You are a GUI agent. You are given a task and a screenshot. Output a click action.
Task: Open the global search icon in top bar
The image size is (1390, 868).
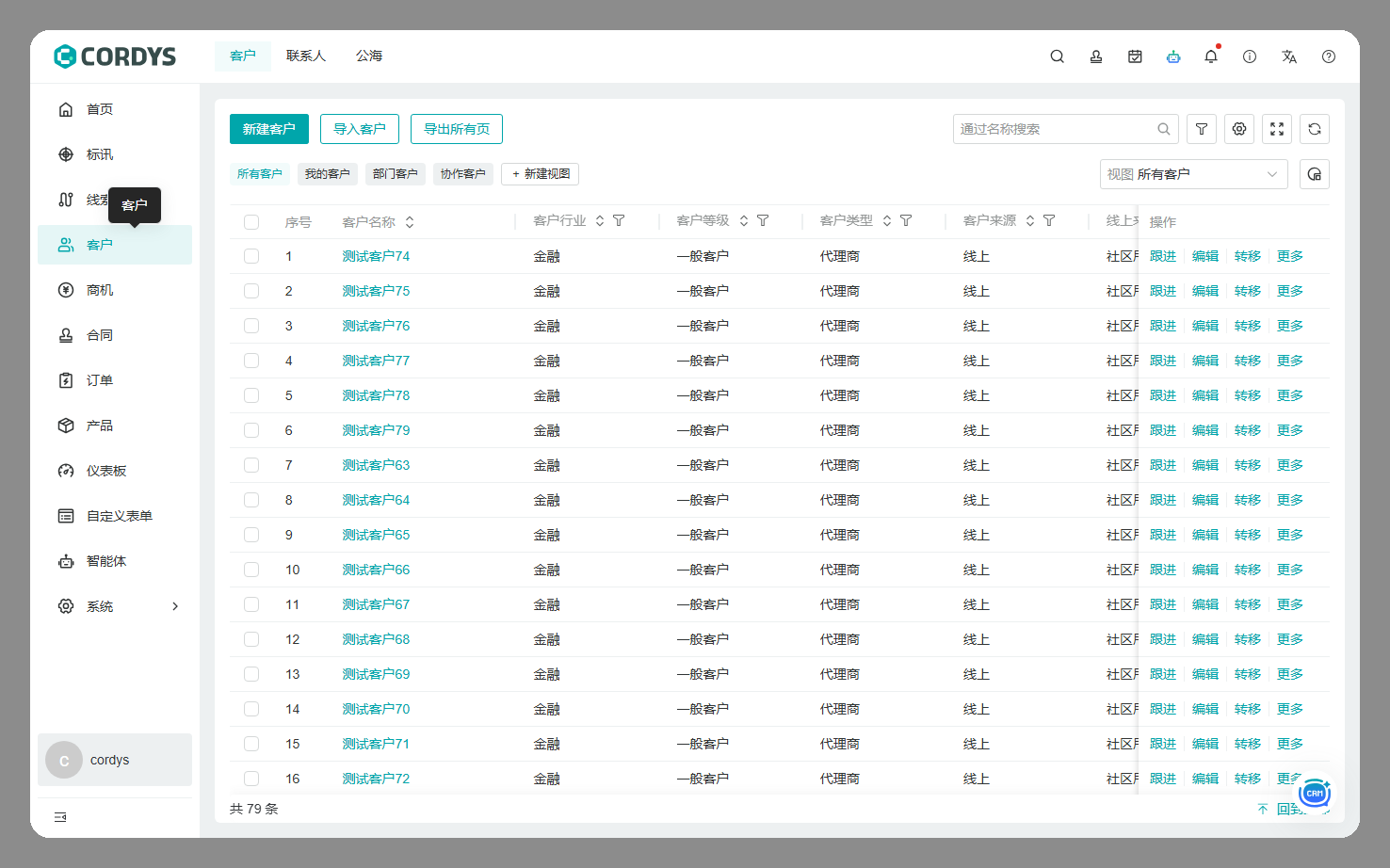[1058, 56]
